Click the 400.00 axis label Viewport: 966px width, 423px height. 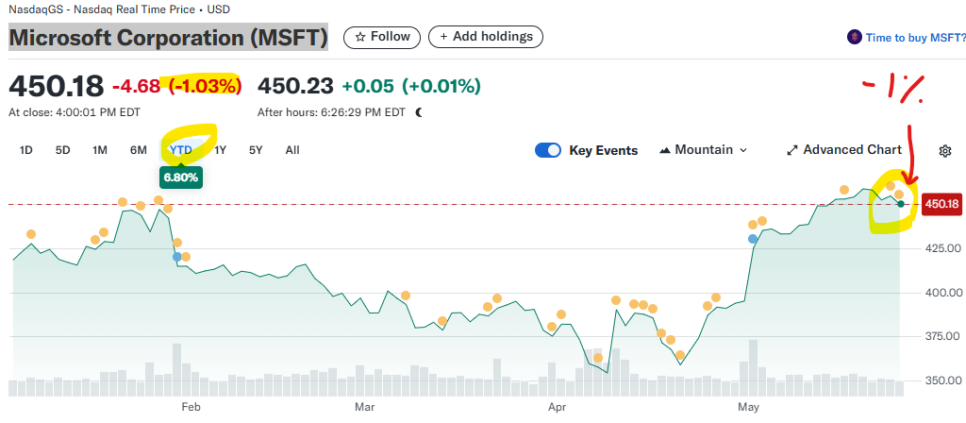click(x=941, y=292)
